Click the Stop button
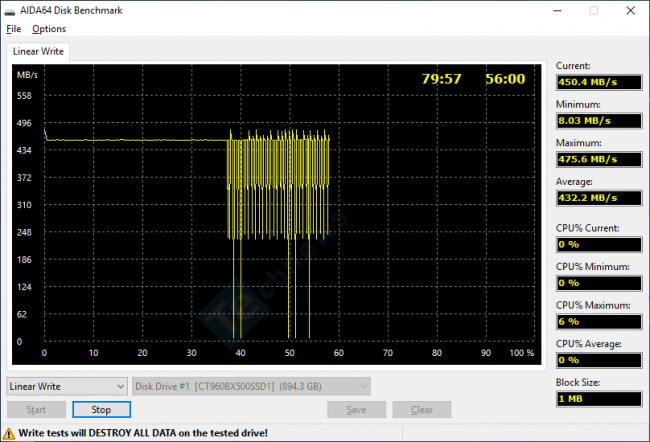The width and height of the screenshot is (650, 442). (x=102, y=410)
